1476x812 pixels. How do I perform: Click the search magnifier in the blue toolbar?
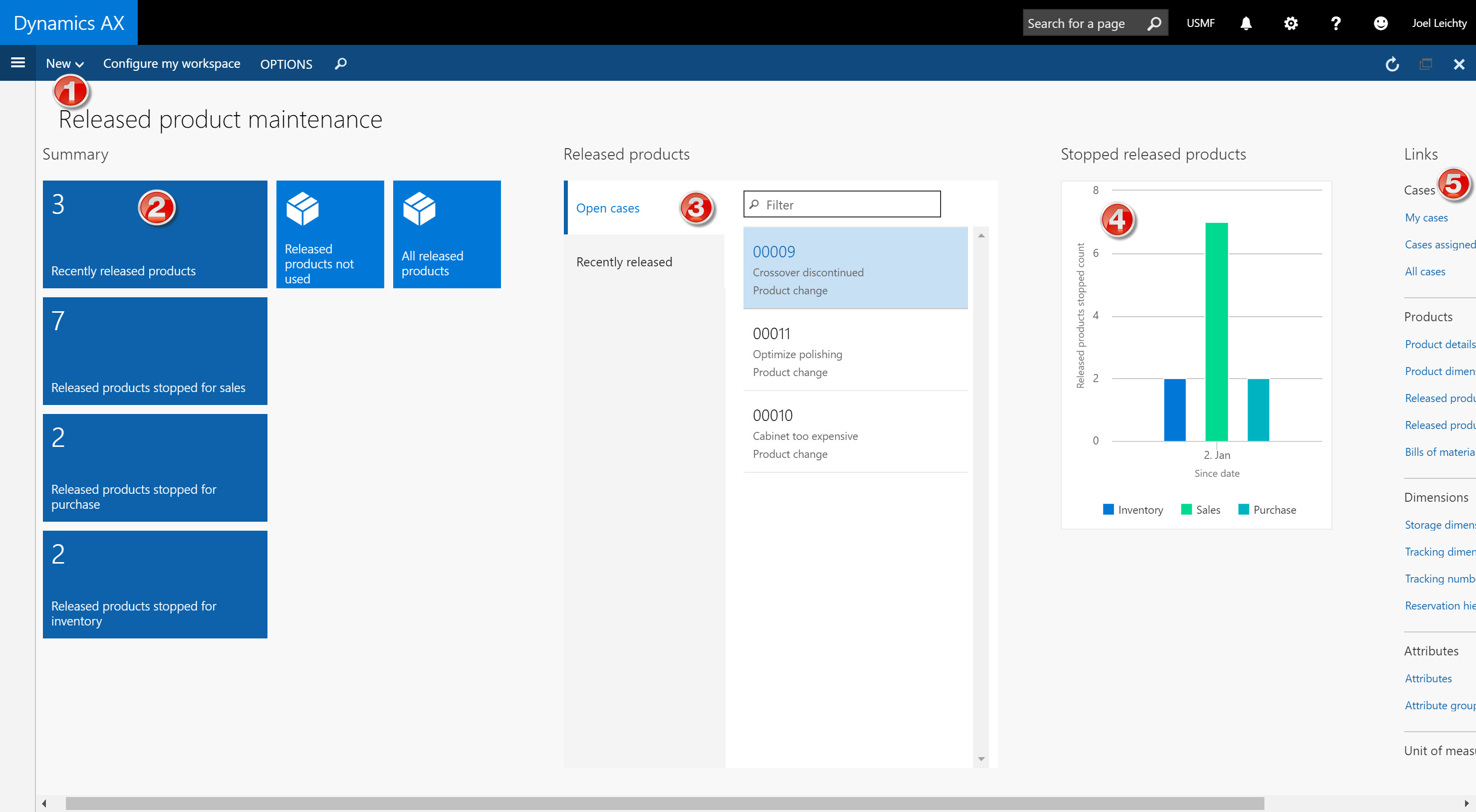(340, 63)
